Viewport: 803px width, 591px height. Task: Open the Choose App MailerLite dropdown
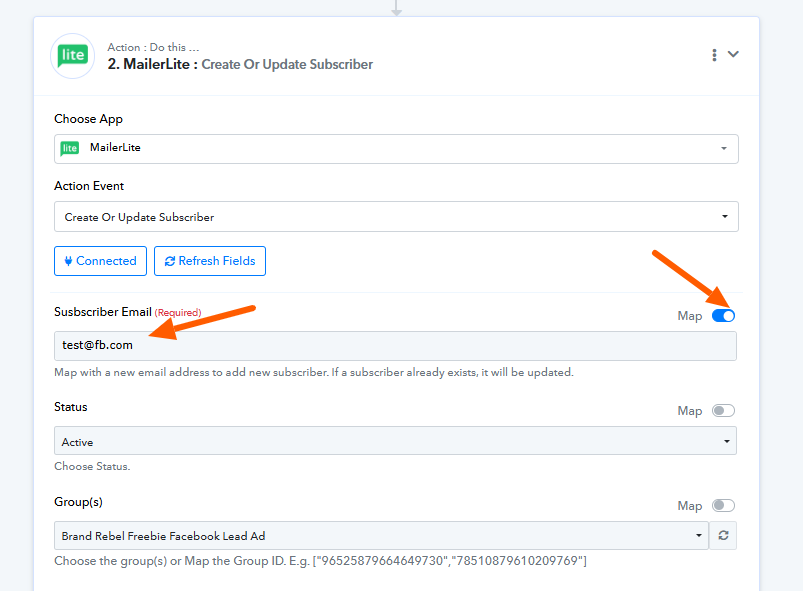[x=396, y=149]
